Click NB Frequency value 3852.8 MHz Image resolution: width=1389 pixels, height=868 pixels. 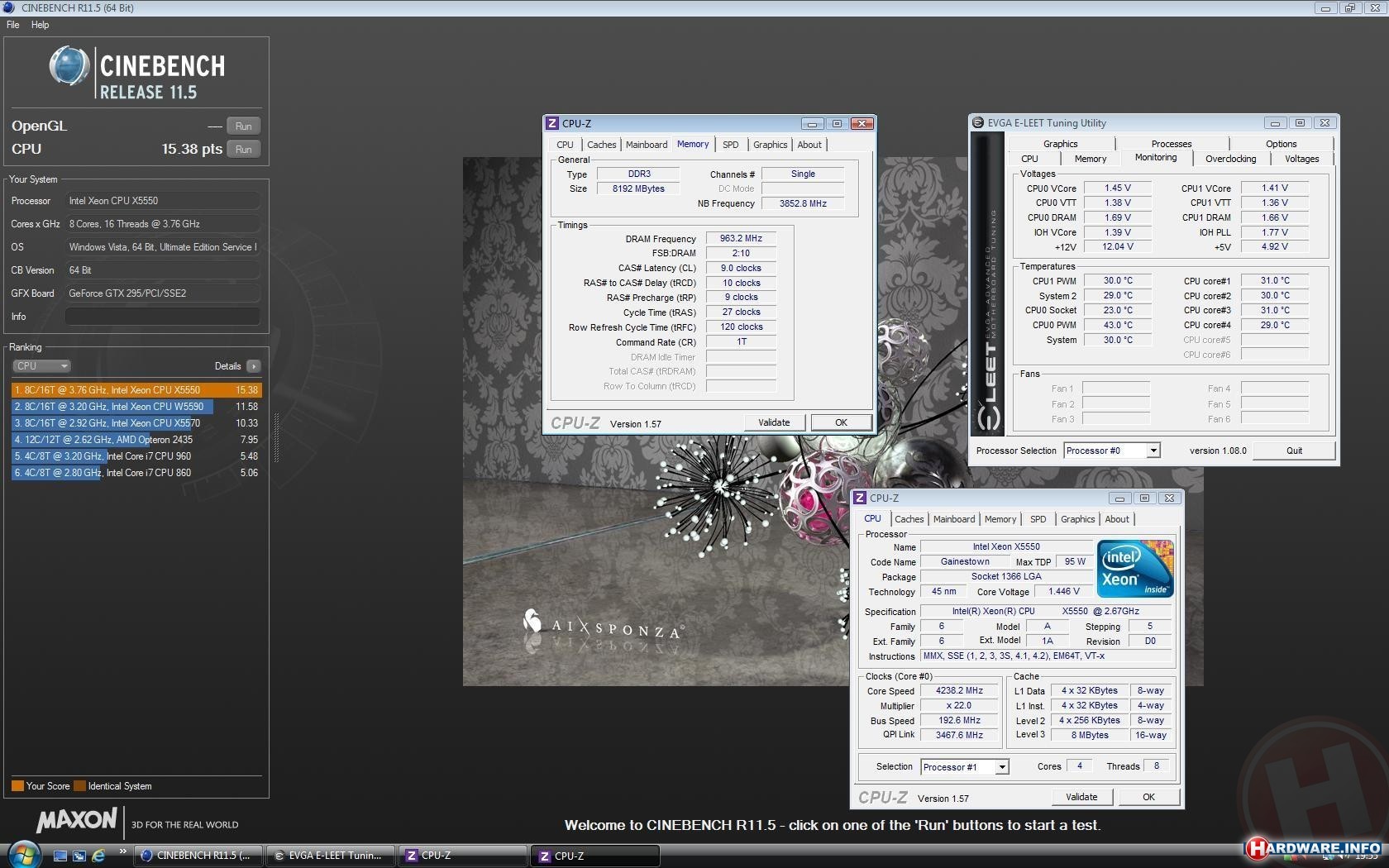[x=803, y=203]
